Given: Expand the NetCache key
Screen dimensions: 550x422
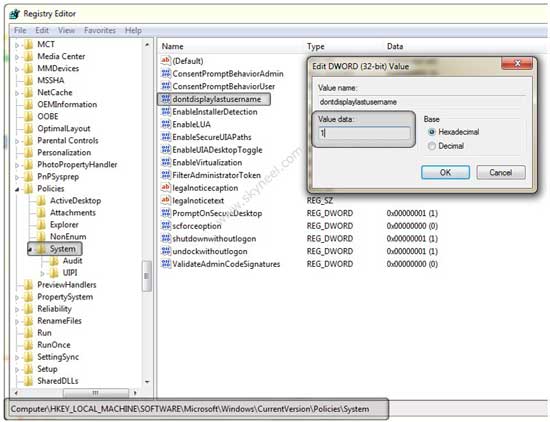Looking at the screenshot, I should [17, 93].
